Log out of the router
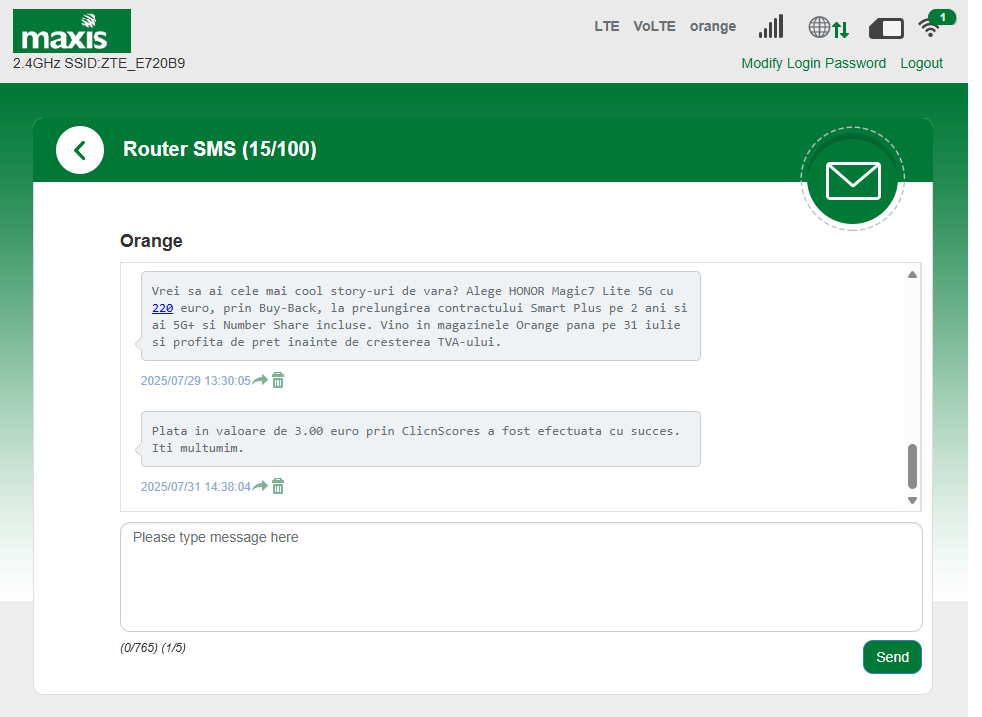This screenshot has width=982, height=717. [x=921, y=63]
